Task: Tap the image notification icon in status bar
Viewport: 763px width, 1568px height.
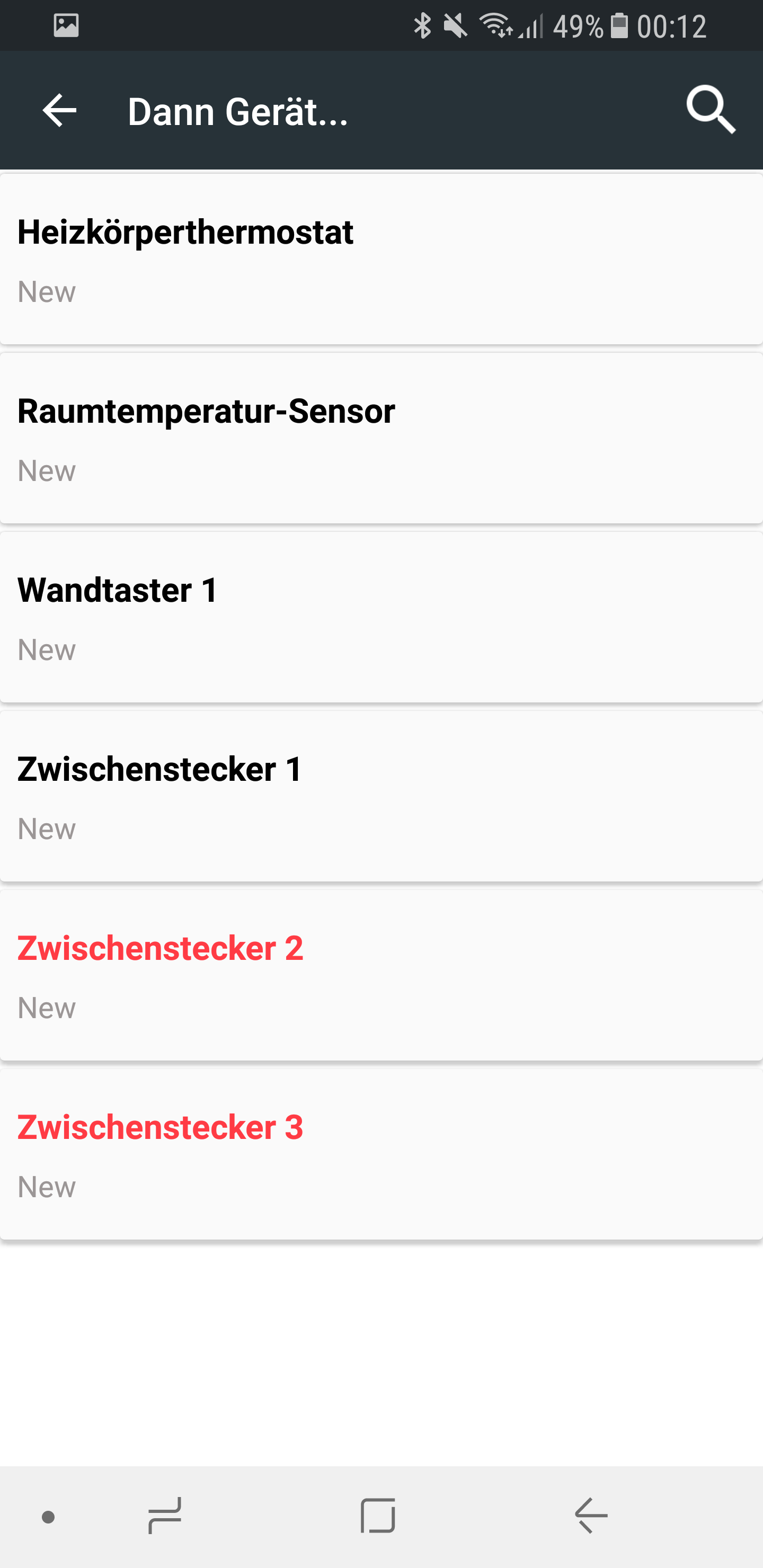Action: [x=66, y=25]
